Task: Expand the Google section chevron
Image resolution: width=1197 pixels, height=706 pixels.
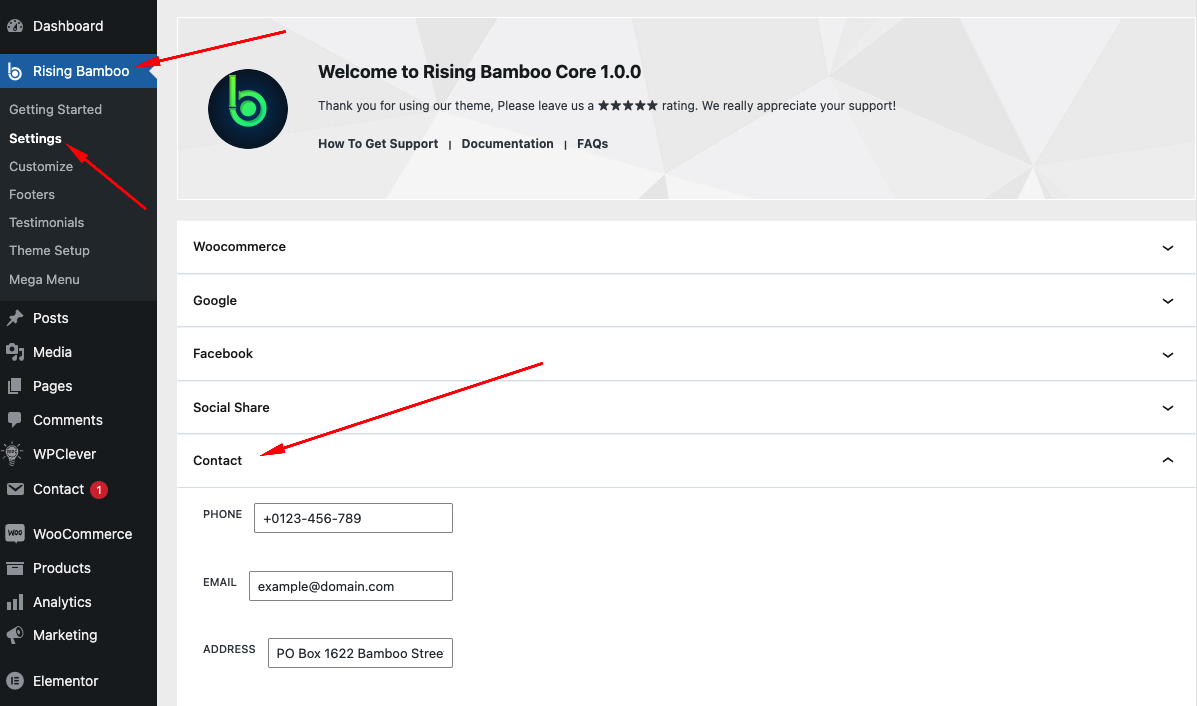Action: [x=1167, y=301]
